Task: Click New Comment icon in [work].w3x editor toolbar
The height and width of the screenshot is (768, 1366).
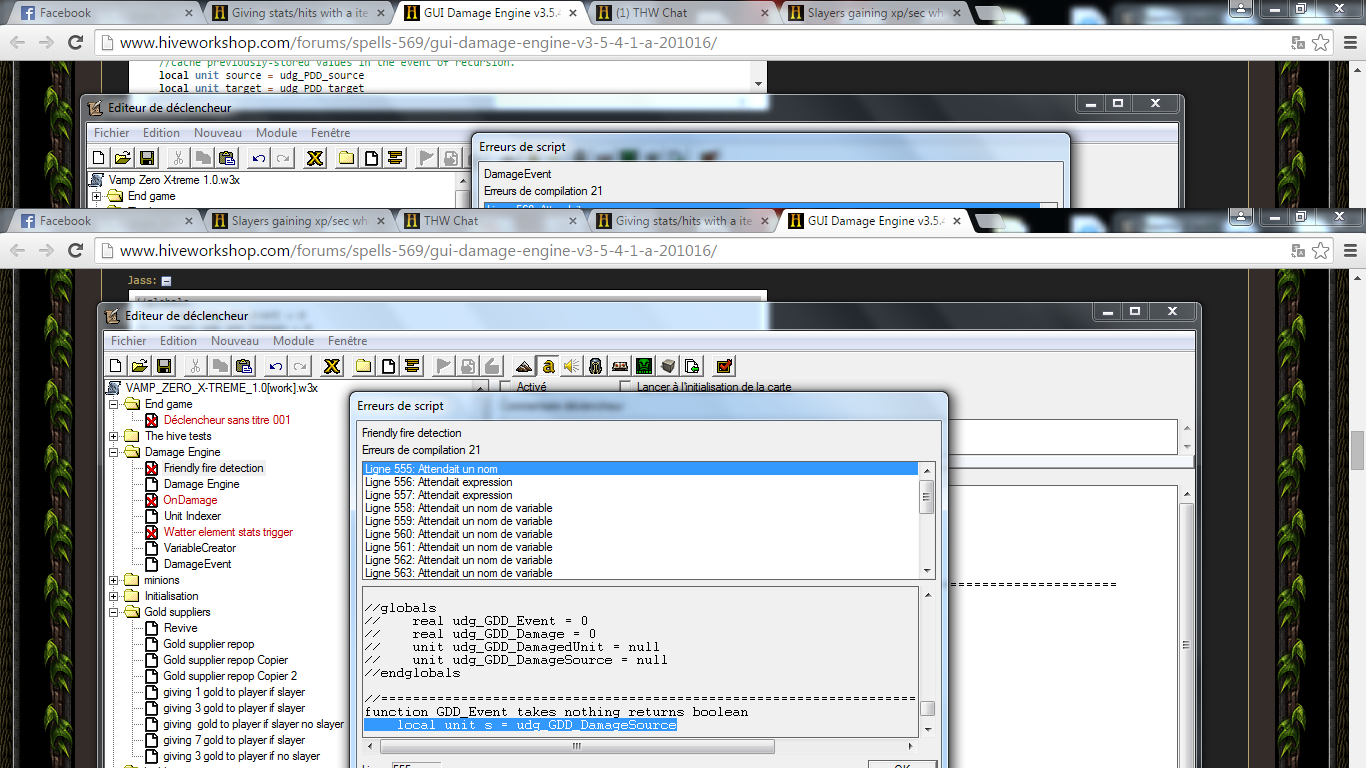Action: 411,366
